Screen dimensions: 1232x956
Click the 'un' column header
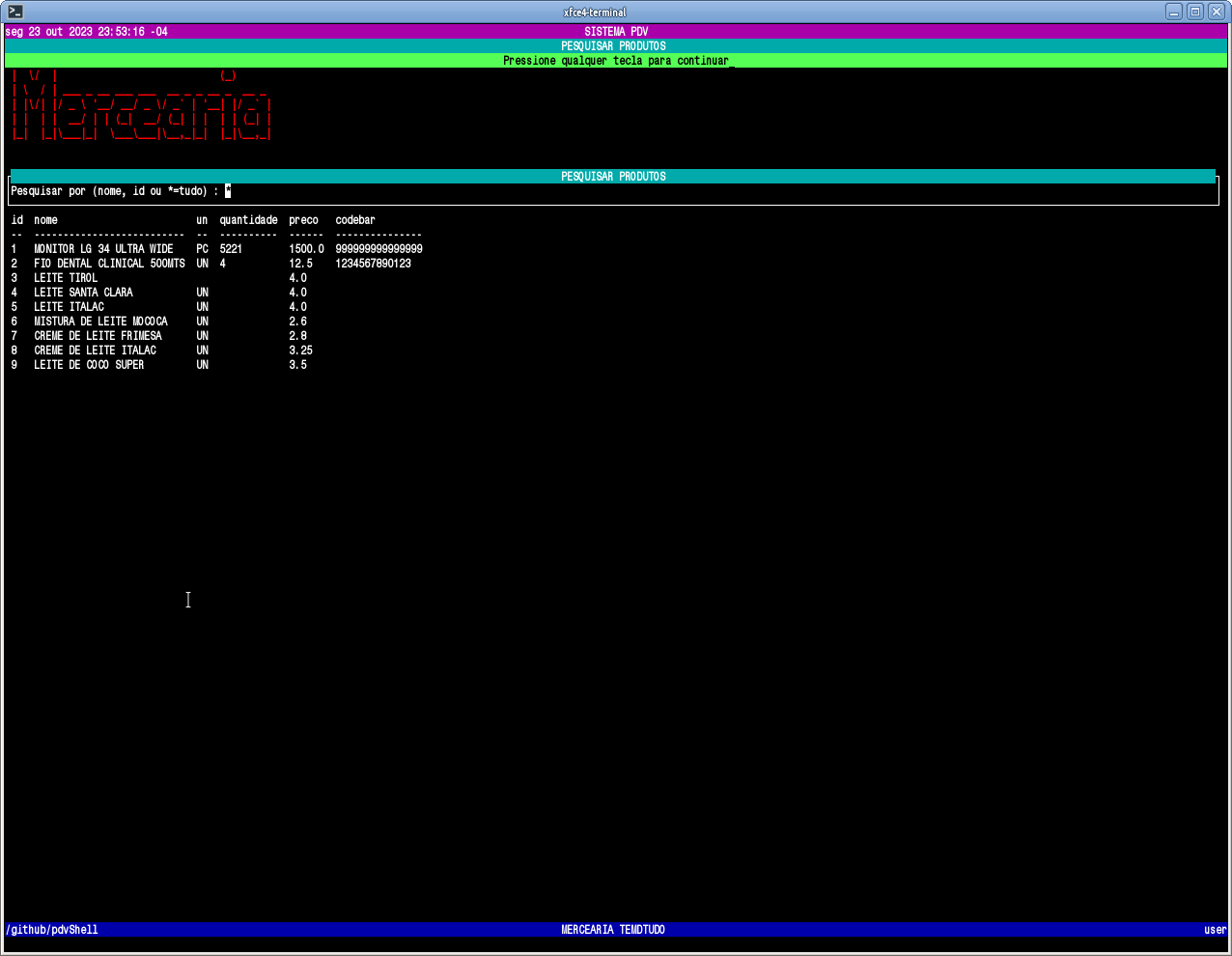(x=202, y=220)
